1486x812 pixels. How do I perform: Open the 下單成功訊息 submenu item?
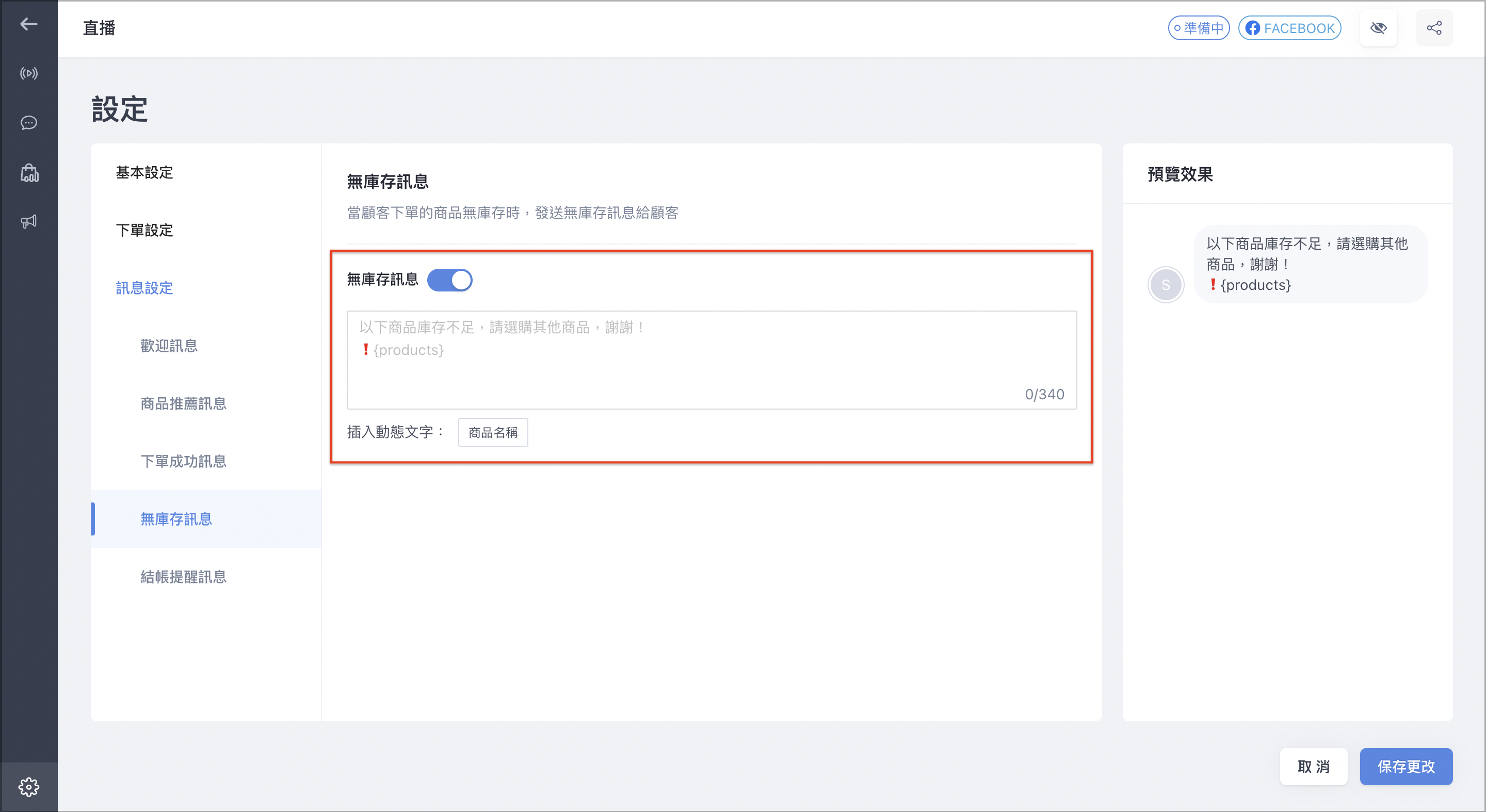pos(184,461)
